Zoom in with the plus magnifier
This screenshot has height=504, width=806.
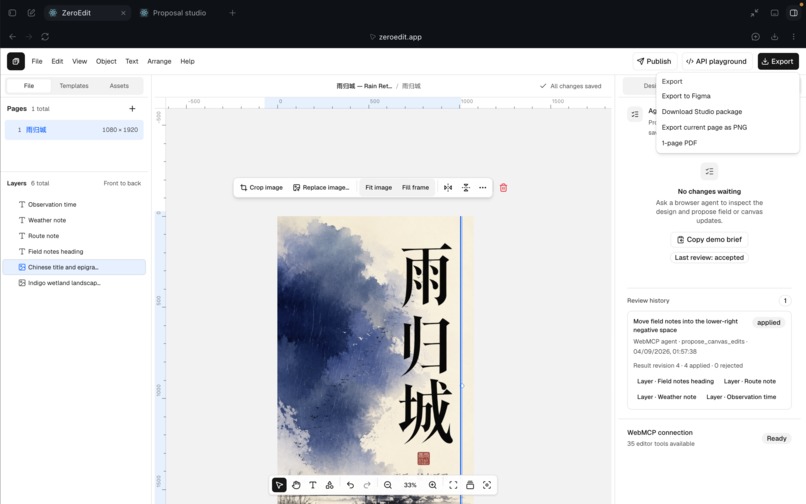point(433,485)
